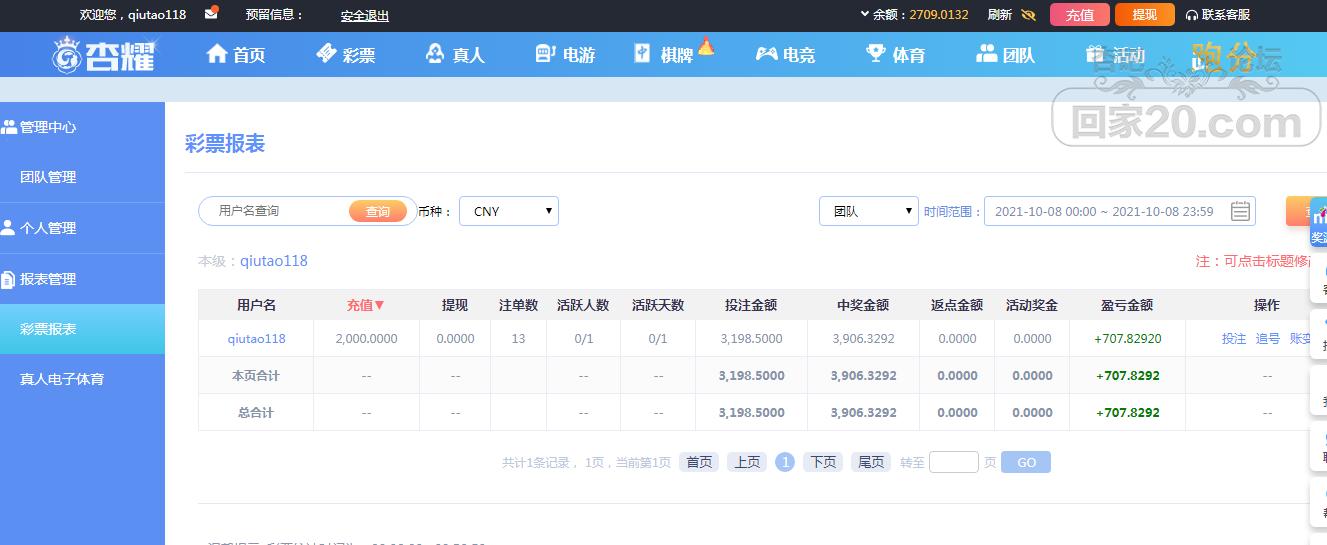
Task: Sort by the 活跃天数 column header
Action: [x=658, y=305]
